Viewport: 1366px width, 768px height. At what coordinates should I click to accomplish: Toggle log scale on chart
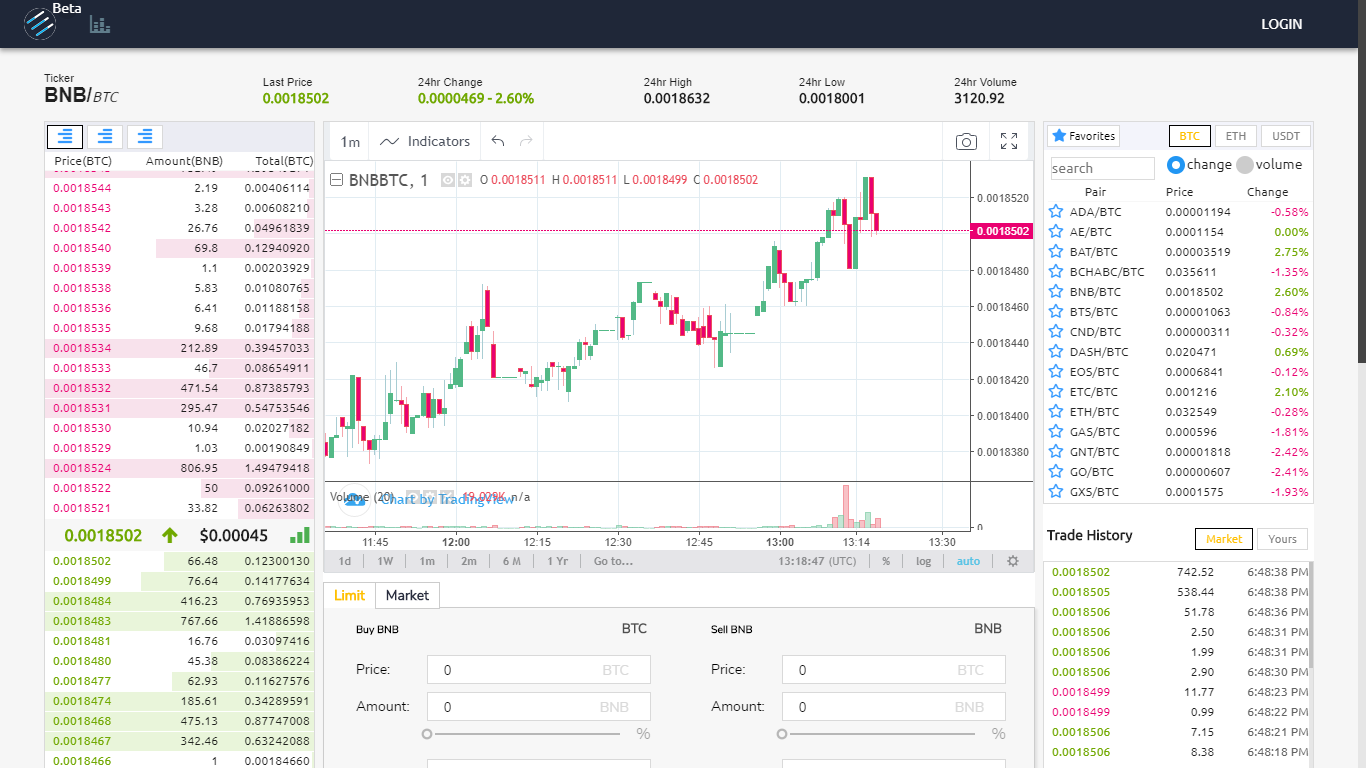923,561
